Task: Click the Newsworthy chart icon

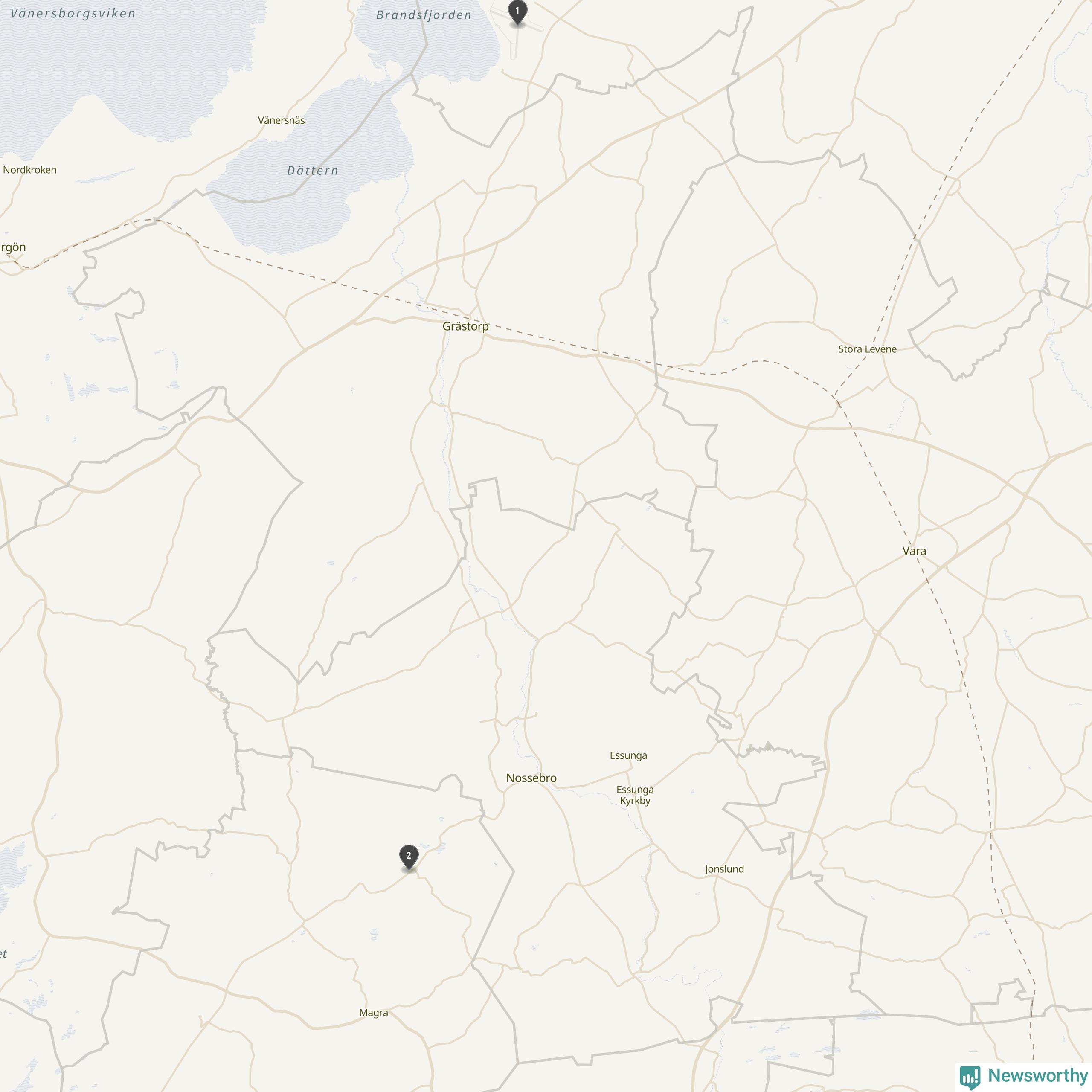Action: point(970,1077)
